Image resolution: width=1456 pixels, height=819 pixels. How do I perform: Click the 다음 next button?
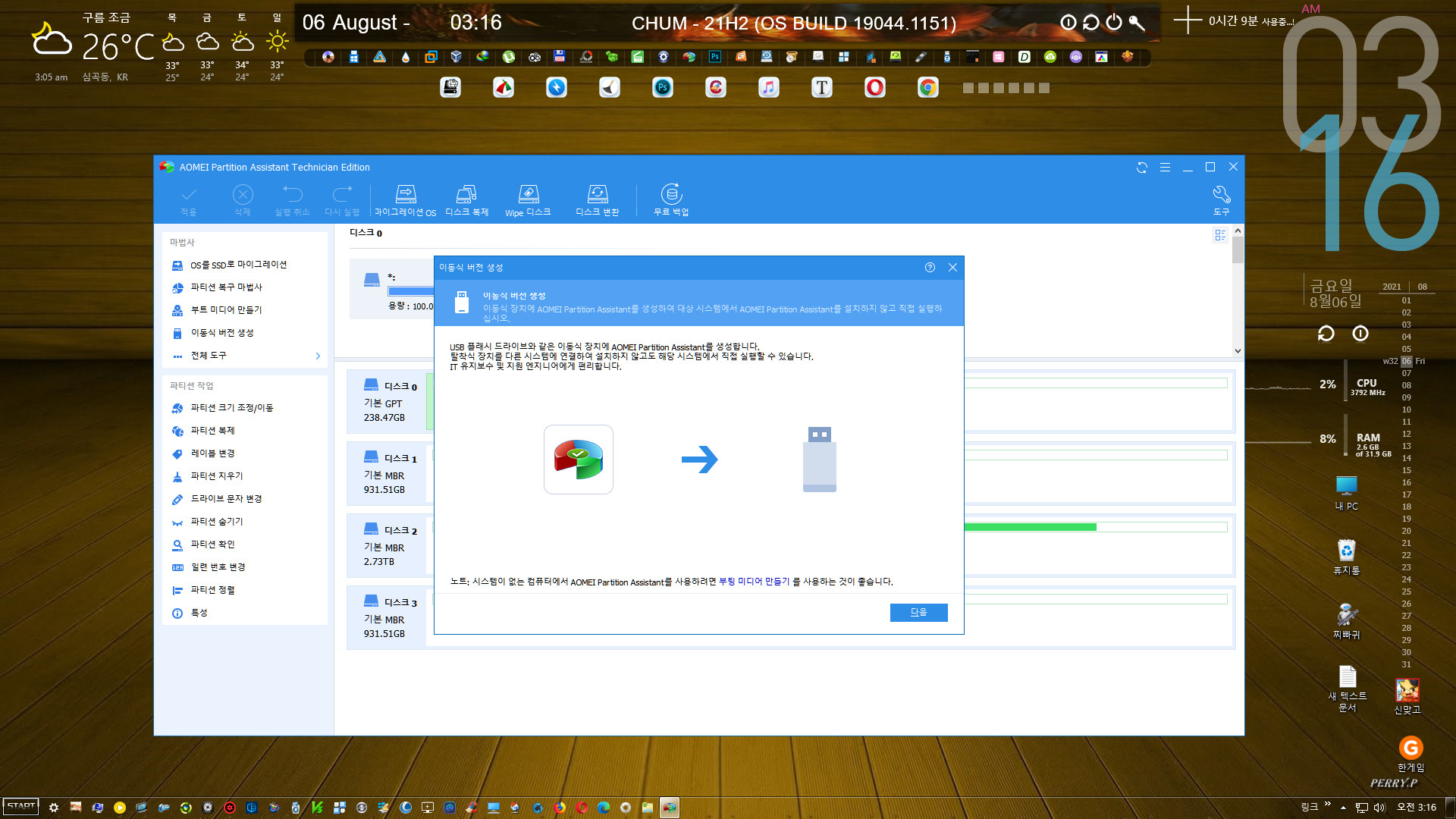coord(918,612)
